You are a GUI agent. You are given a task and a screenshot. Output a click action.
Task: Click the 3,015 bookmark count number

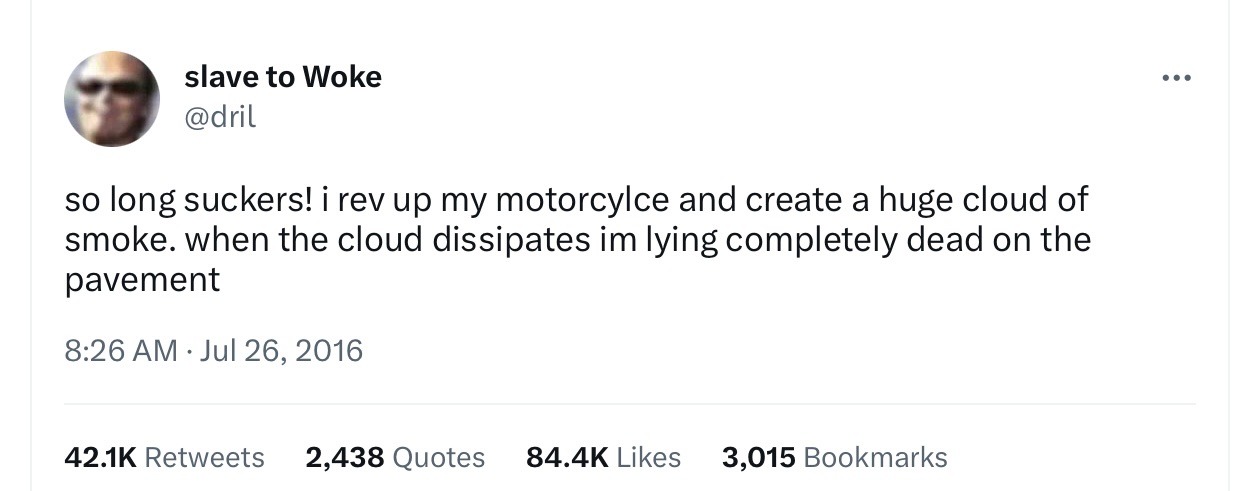[x=758, y=457]
